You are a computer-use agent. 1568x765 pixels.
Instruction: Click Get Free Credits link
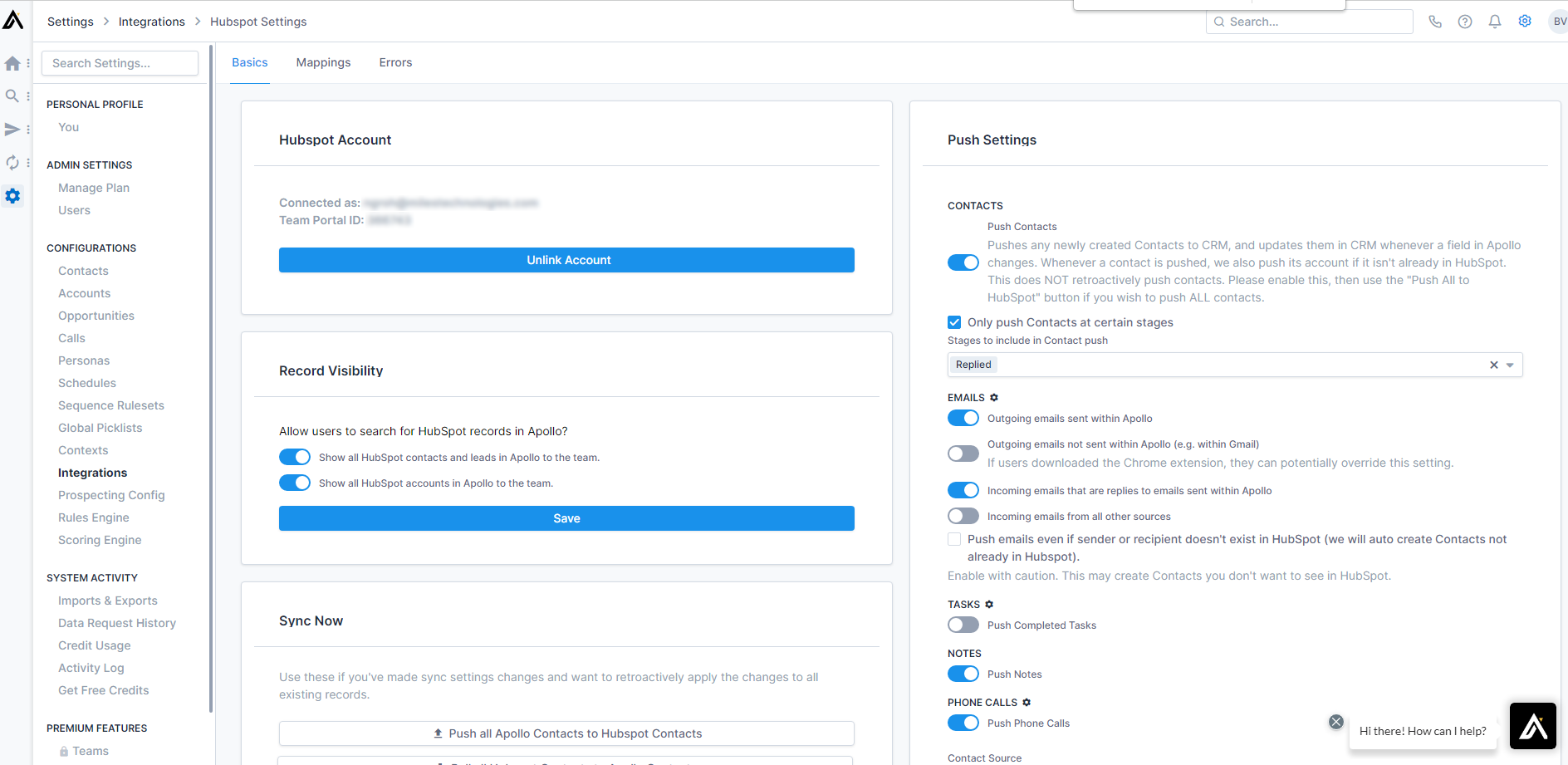[x=103, y=690]
